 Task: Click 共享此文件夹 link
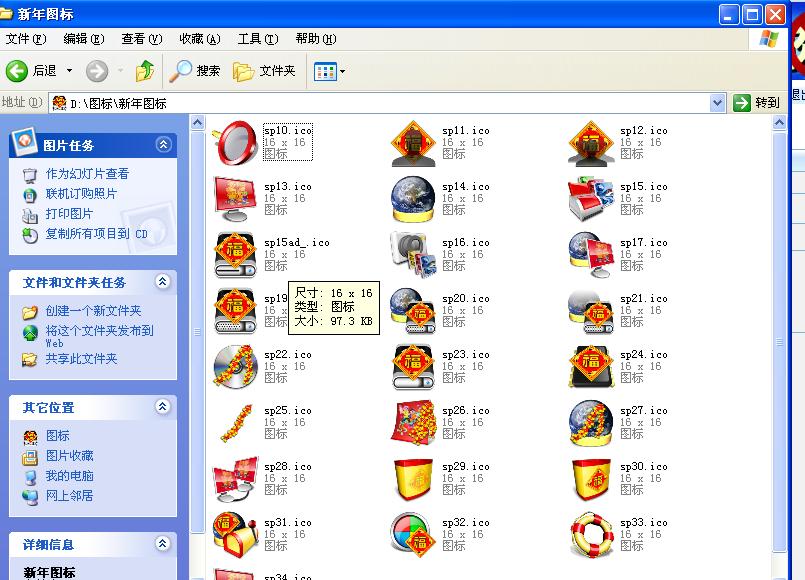click(81, 359)
